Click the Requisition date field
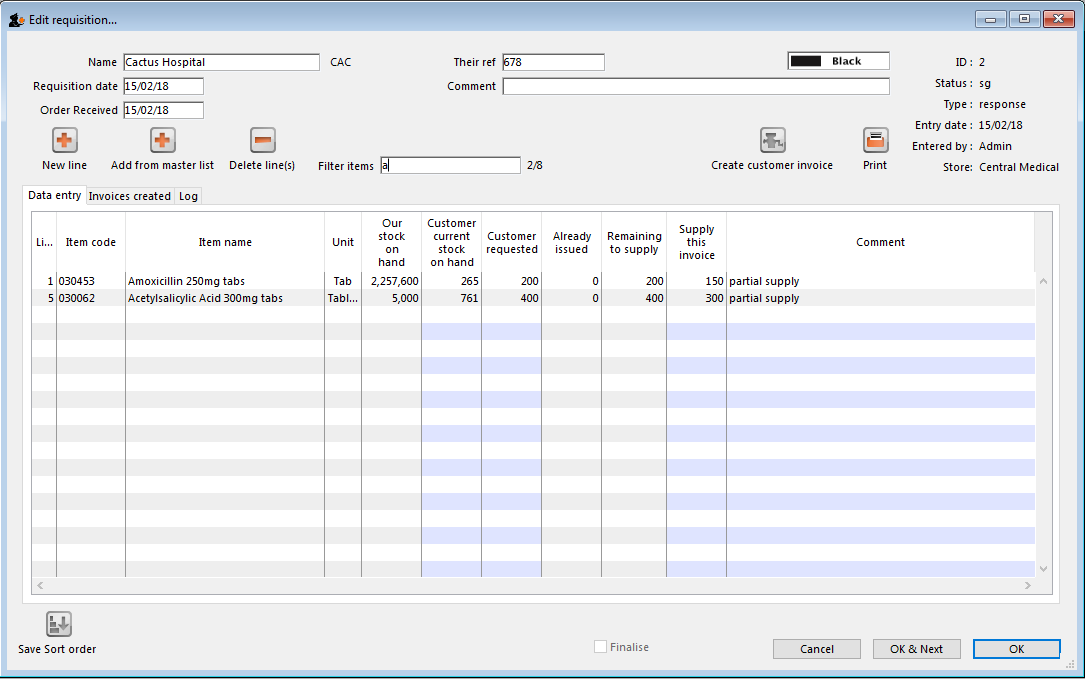The width and height of the screenshot is (1085, 679). pos(163,86)
